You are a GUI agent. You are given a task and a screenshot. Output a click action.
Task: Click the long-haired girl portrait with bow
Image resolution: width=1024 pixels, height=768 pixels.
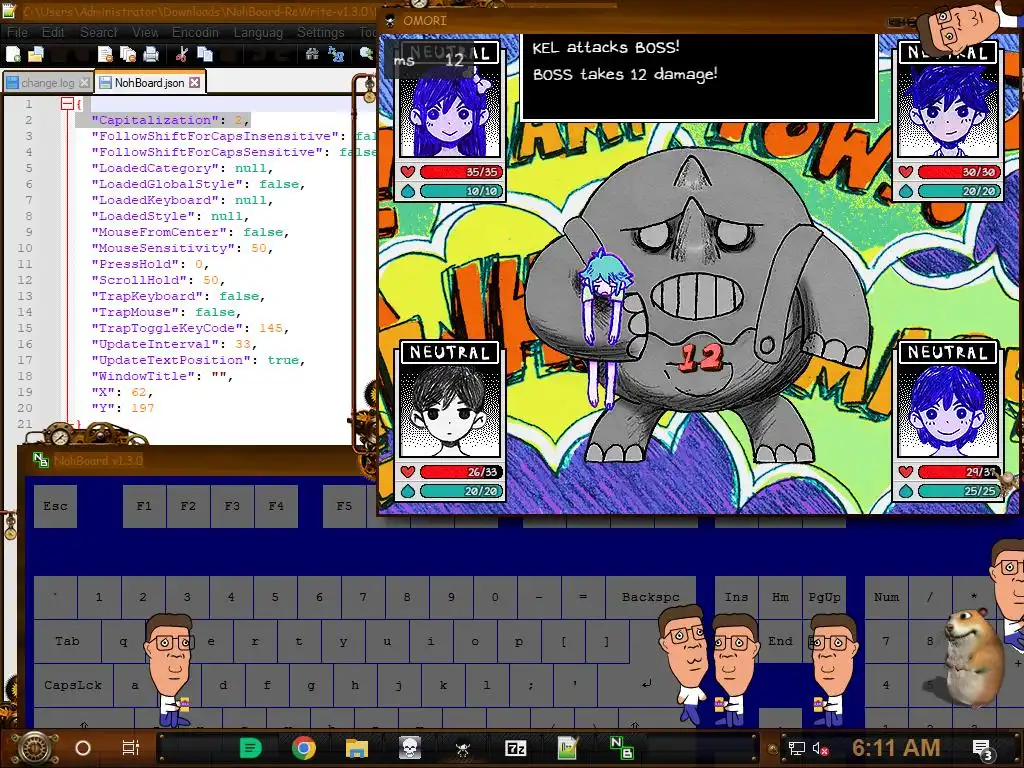[450, 111]
